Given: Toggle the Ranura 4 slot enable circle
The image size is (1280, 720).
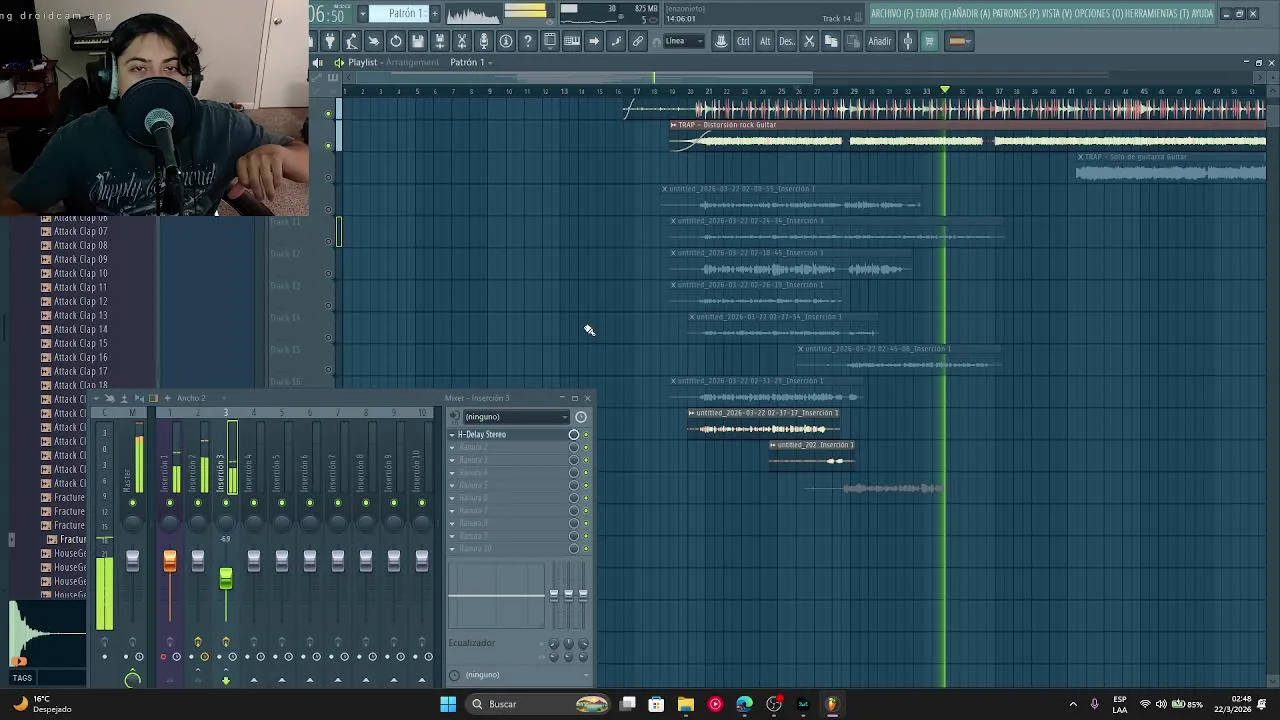Looking at the screenshot, I should (x=574, y=473).
